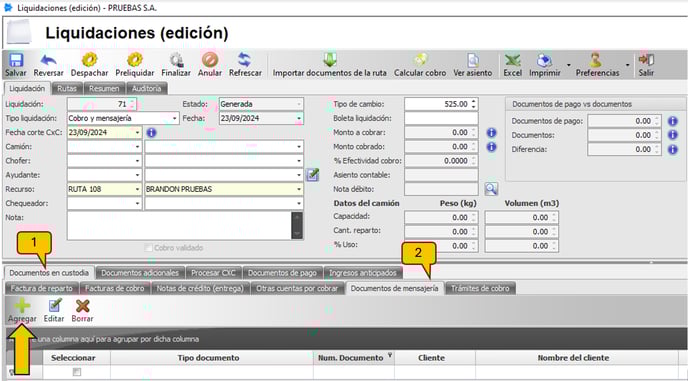688x381 pixels.
Task: Click the Despachar gear icon
Action: pos(89,60)
